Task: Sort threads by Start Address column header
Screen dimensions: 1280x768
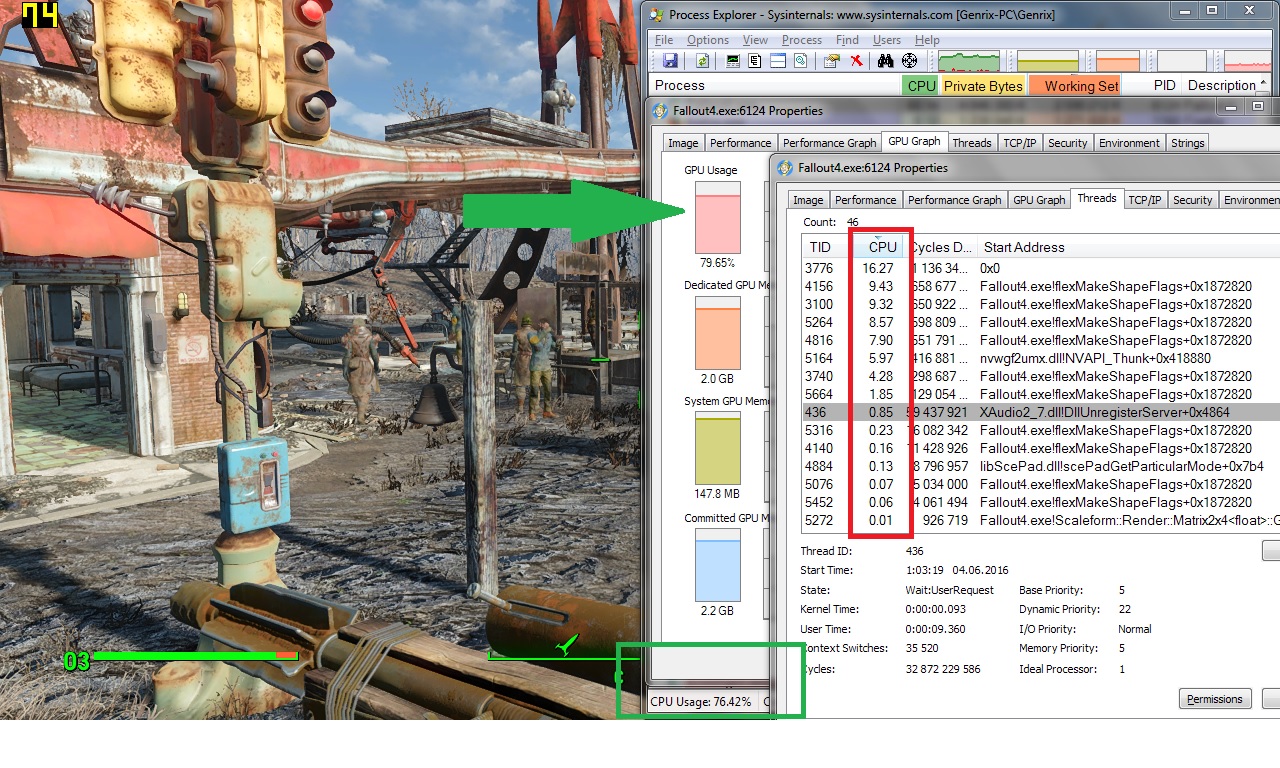Action: point(1127,247)
